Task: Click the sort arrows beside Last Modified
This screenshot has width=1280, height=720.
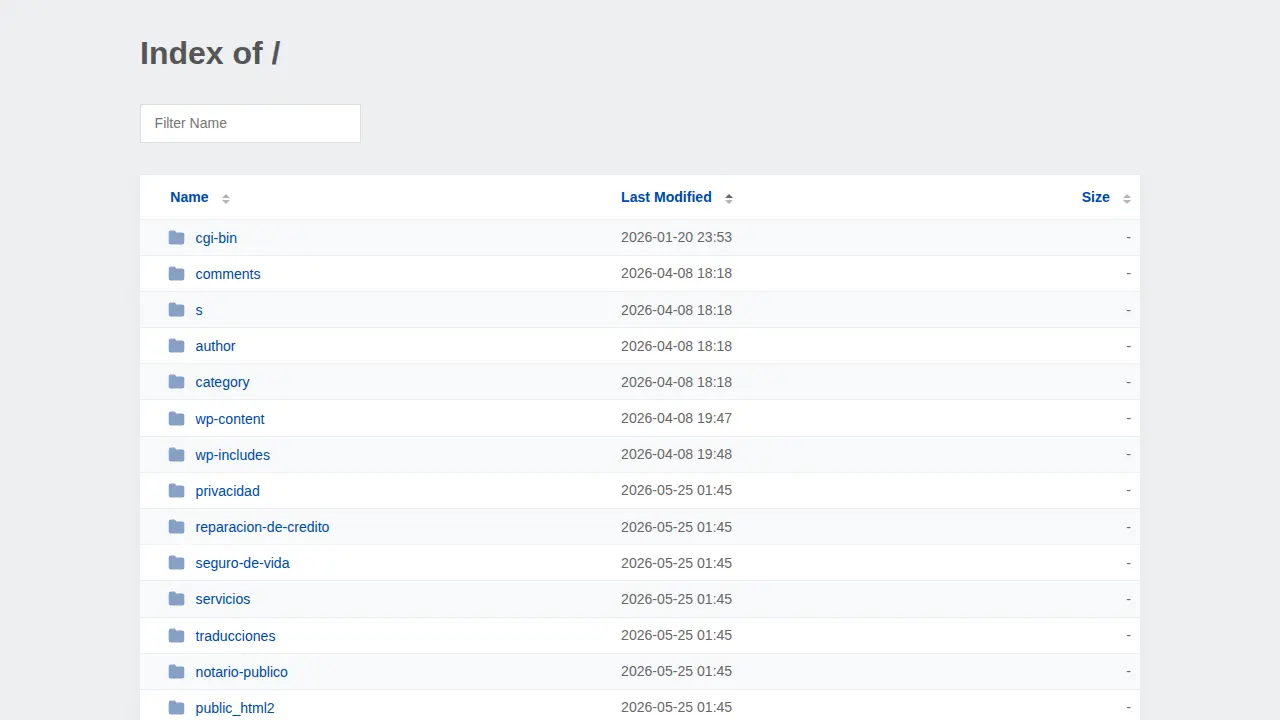Action: [x=729, y=198]
